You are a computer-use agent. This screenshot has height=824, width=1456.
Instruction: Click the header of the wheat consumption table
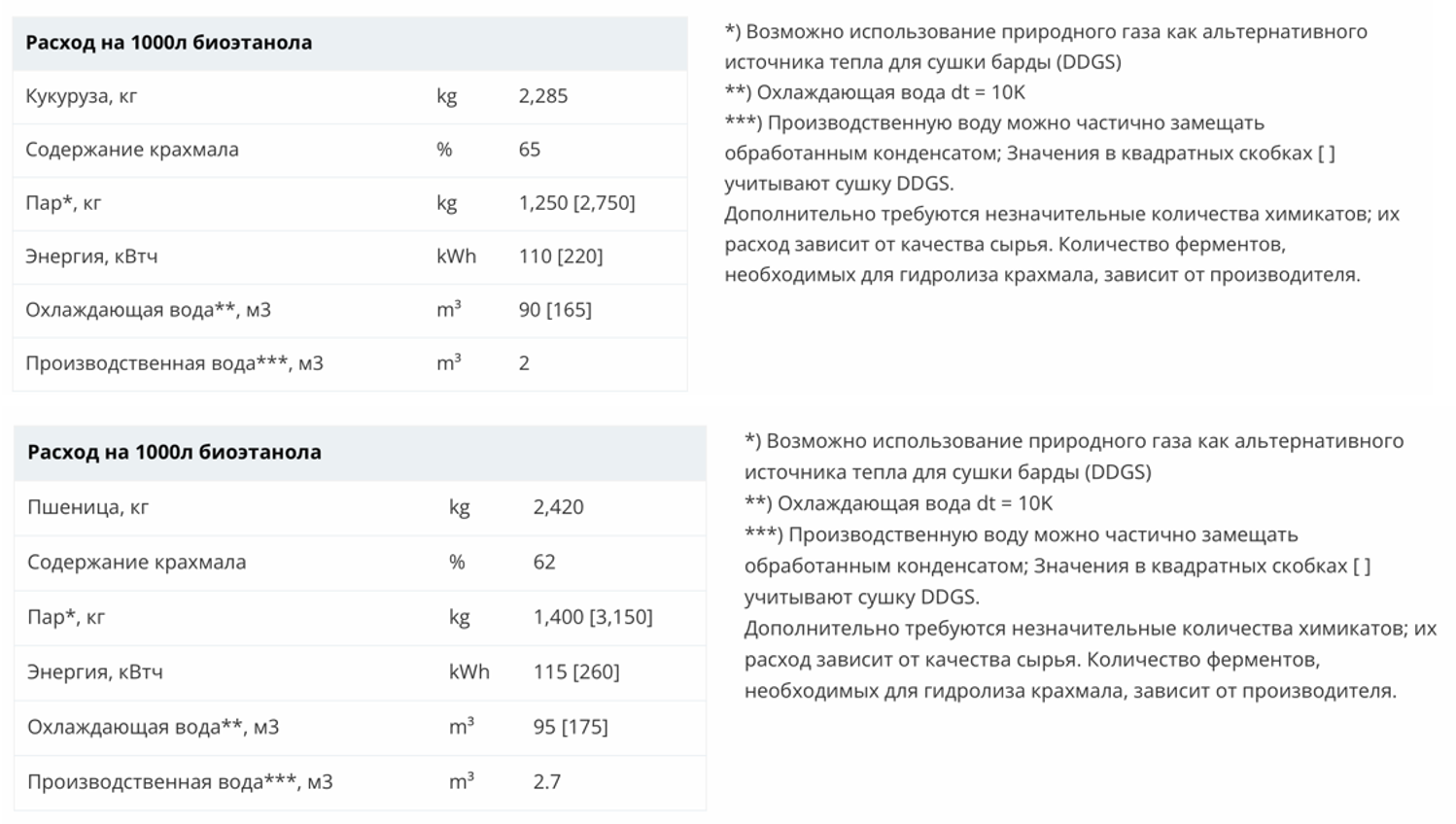coord(174,453)
